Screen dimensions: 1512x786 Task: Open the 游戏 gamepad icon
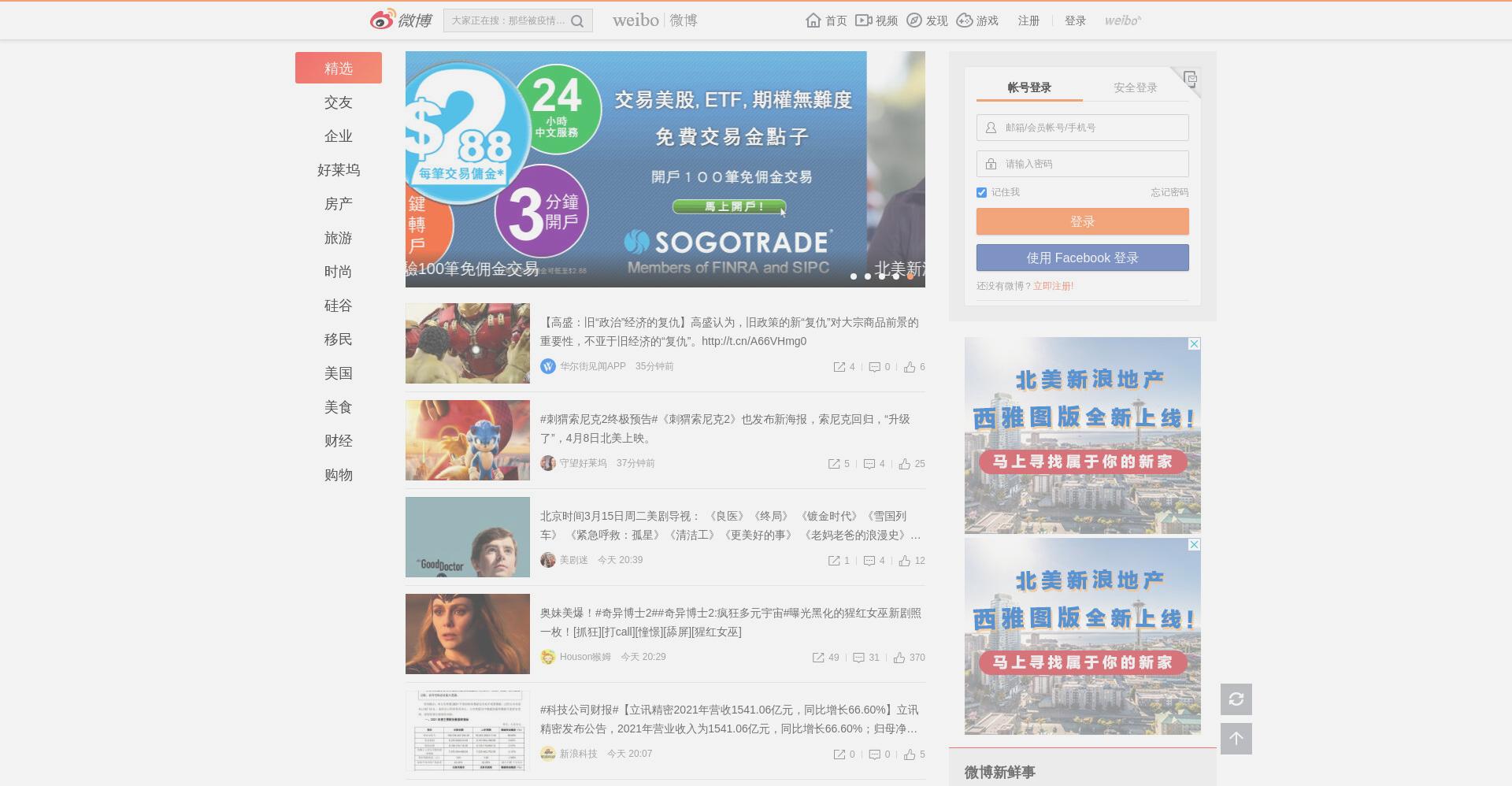tap(965, 20)
